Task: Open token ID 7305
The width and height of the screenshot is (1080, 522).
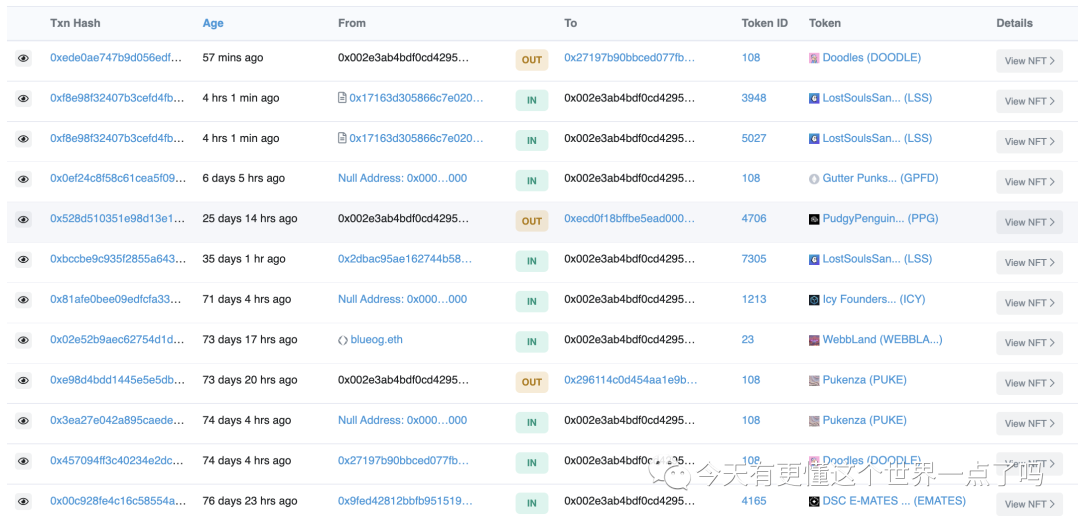Action: (754, 259)
